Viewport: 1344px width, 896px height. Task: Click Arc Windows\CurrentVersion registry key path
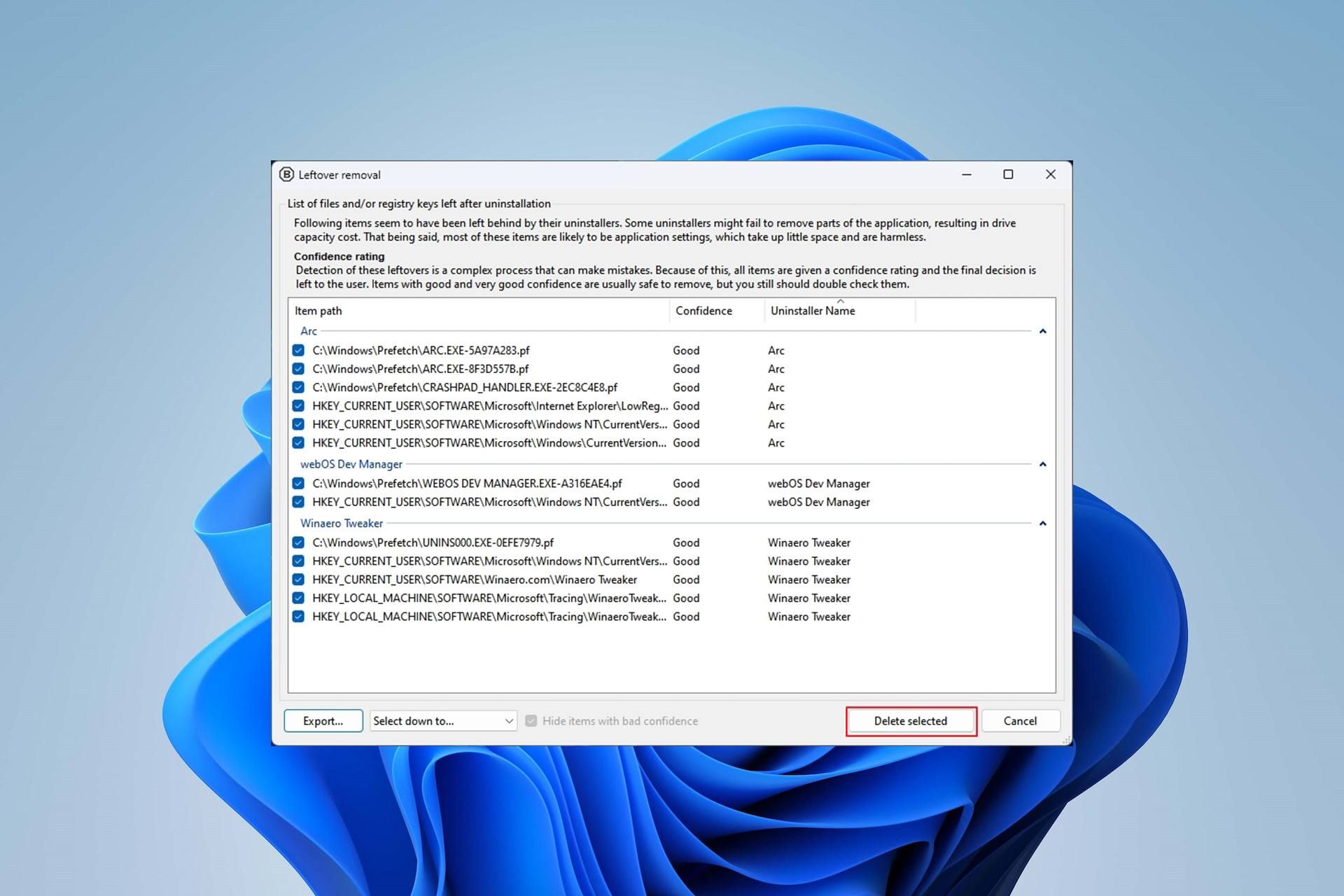coord(489,443)
